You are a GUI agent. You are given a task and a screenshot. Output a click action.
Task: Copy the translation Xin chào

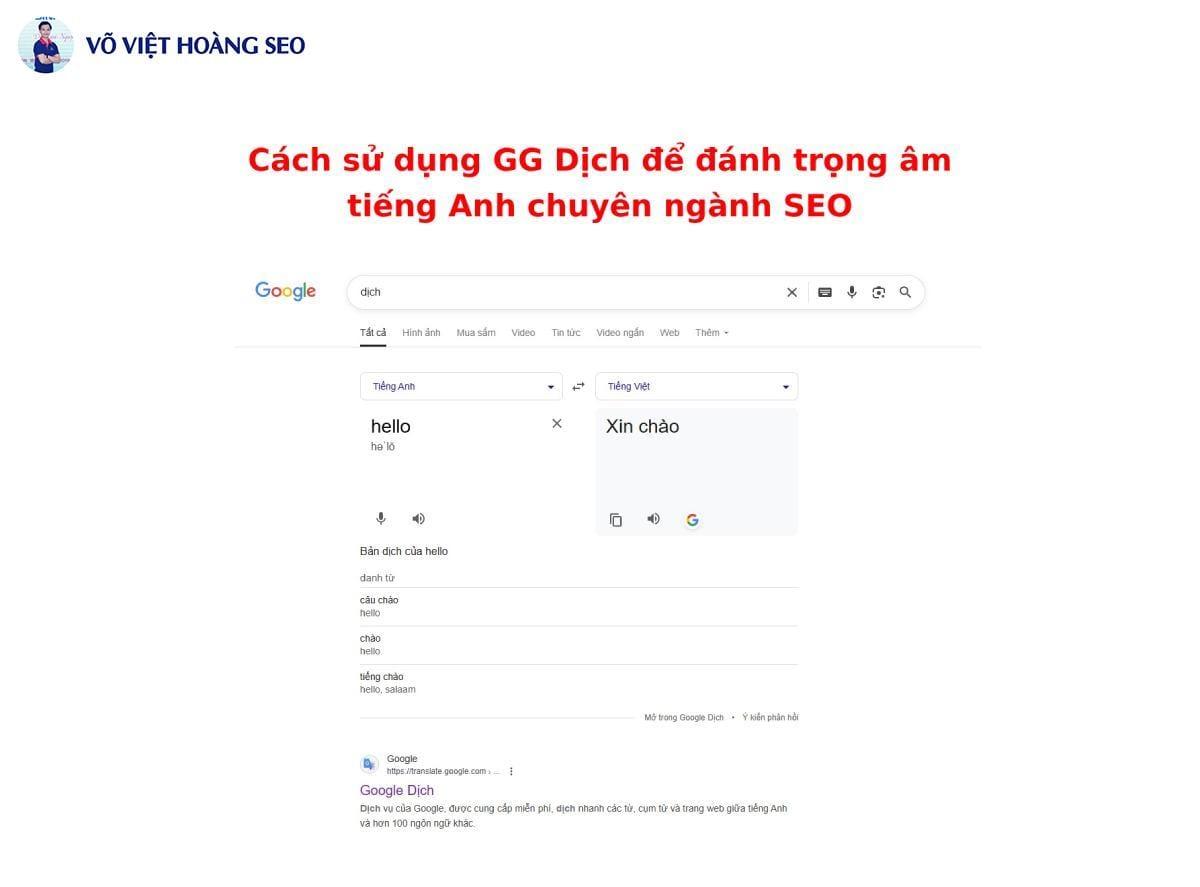click(x=616, y=519)
